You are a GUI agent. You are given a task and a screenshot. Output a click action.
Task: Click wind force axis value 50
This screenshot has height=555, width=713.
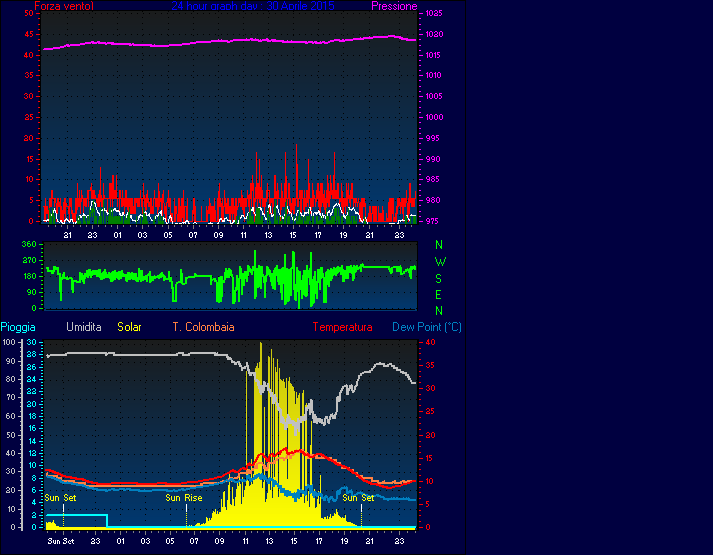29,13
